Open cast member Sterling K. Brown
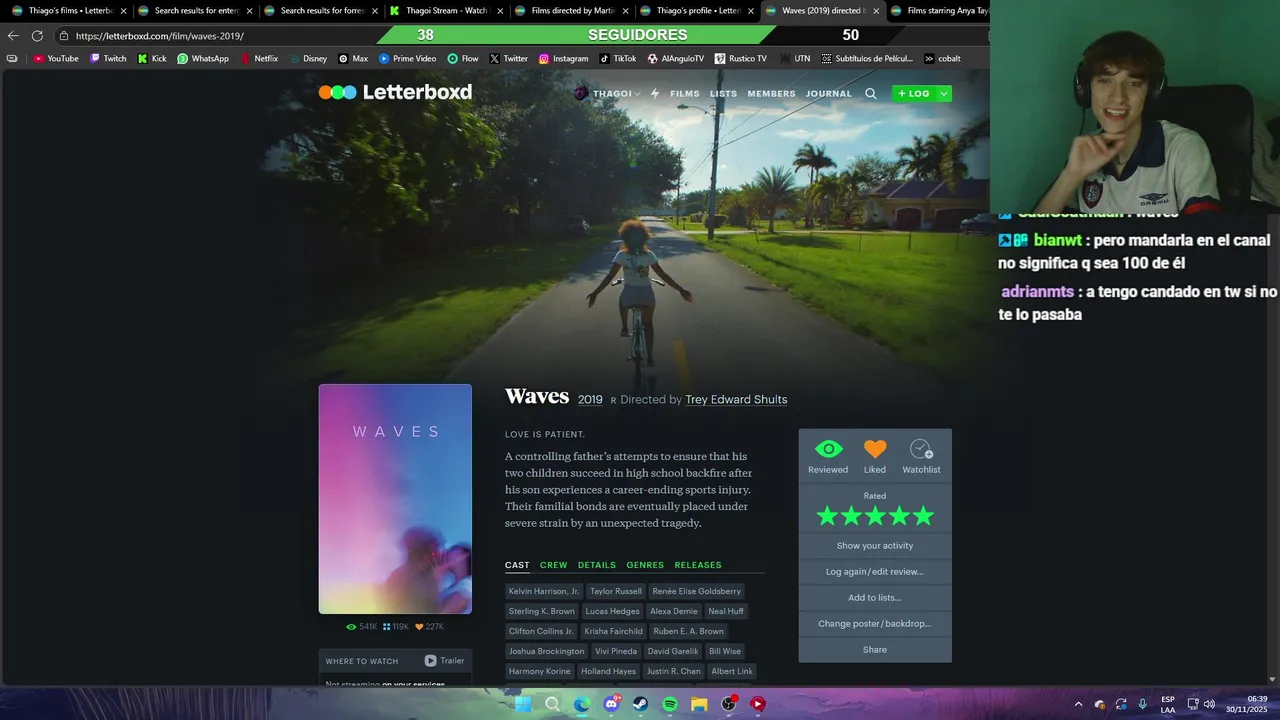Image resolution: width=1280 pixels, height=720 pixels. click(542, 611)
